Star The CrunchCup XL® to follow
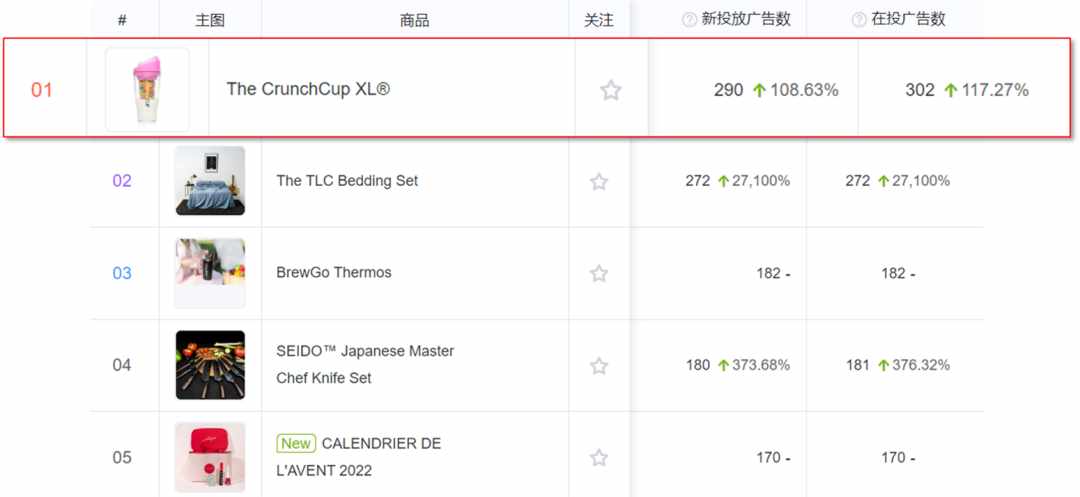This screenshot has width=1080, height=497. (x=611, y=90)
